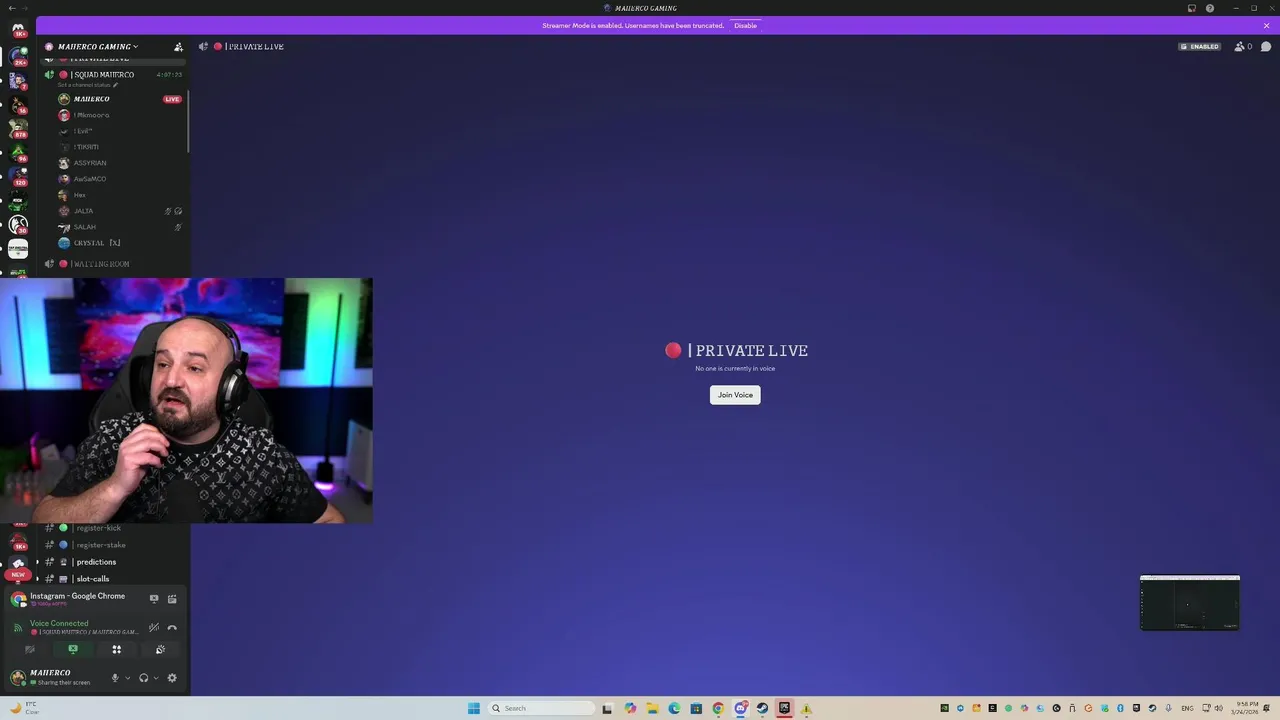The image size is (1280, 720).
Task: Click the LIVE badge next to MAHERCO
Action: point(172,99)
